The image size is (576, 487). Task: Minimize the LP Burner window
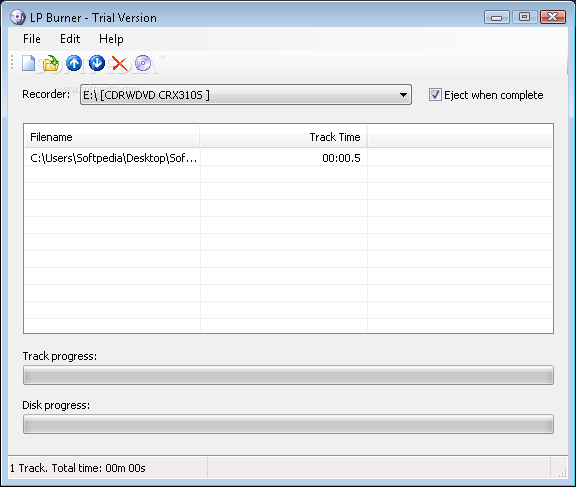click(497, 17)
